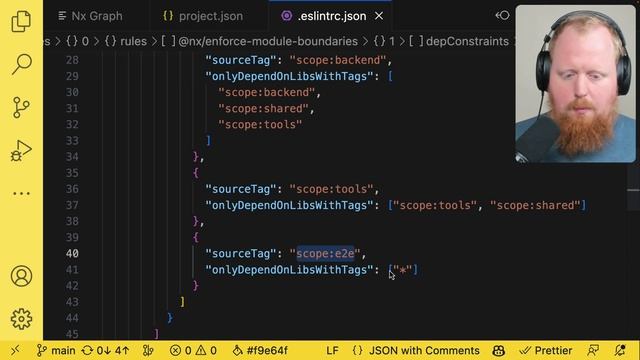Click the remote window indicator in the status bar
The height and width of the screenshot is (360, 640).
point(15,351)
